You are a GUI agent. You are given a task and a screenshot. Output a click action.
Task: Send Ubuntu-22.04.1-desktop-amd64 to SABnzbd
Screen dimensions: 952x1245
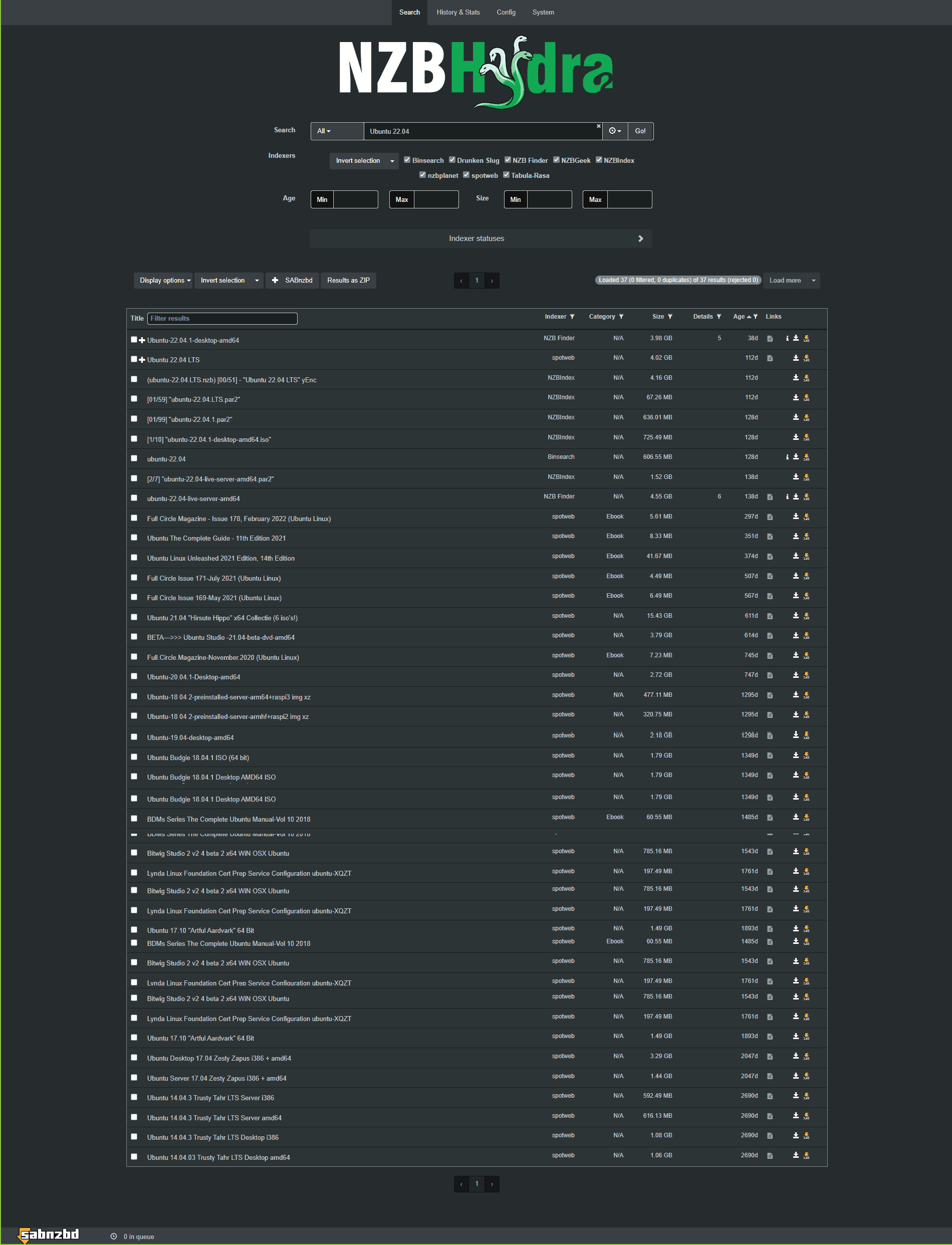point(806,338)
